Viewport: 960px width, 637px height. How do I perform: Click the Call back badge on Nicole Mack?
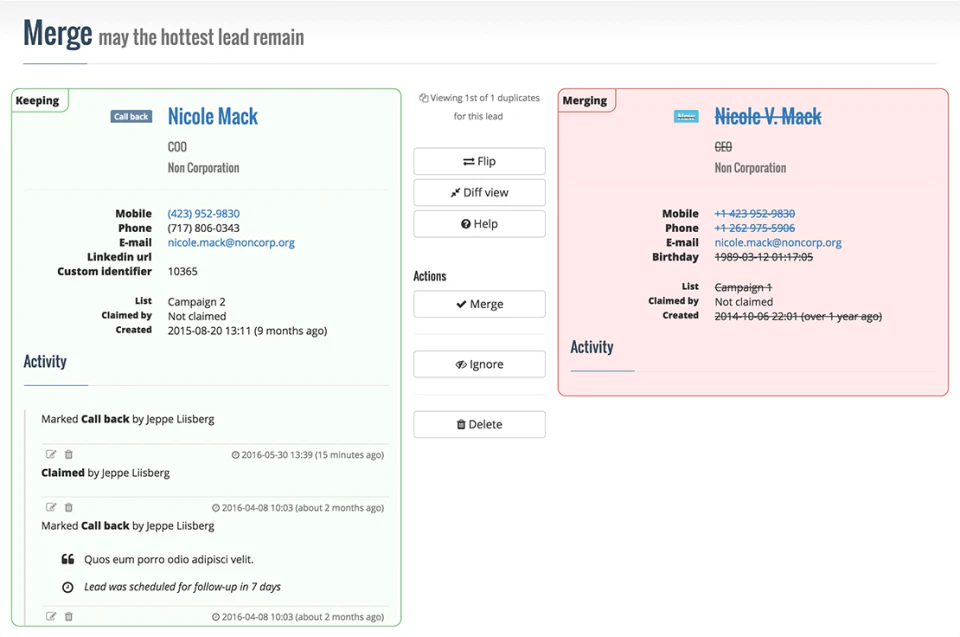click(130, 116)
